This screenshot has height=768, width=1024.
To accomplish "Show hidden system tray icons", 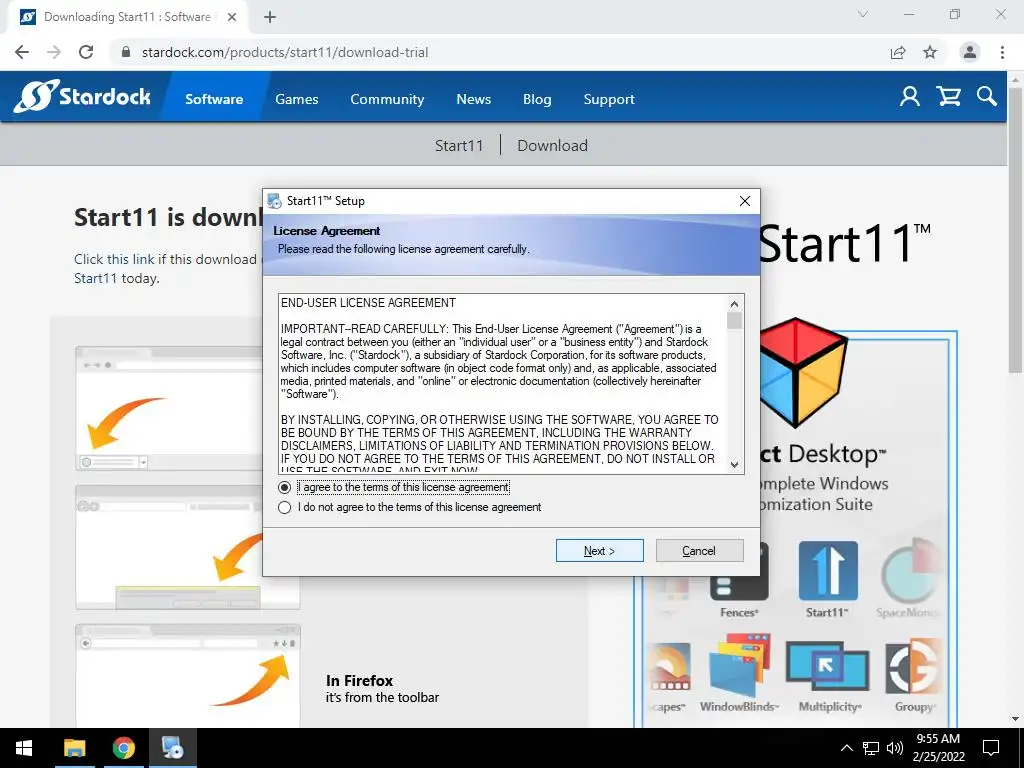I will pos(846,748).
